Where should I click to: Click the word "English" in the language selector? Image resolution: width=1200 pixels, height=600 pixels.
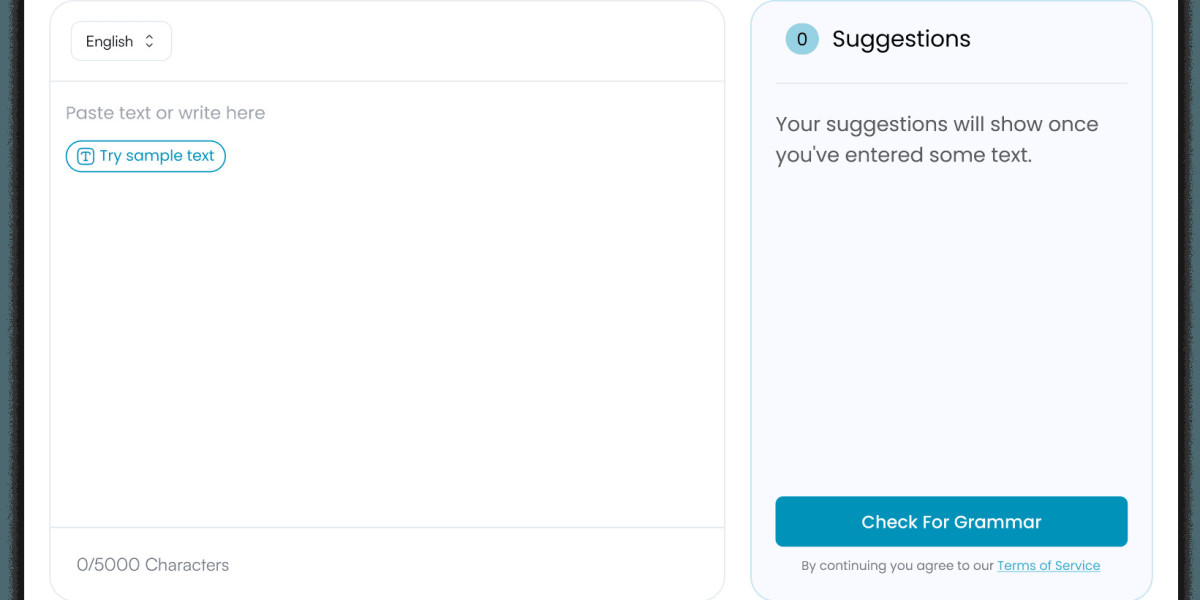click(109, 41)
